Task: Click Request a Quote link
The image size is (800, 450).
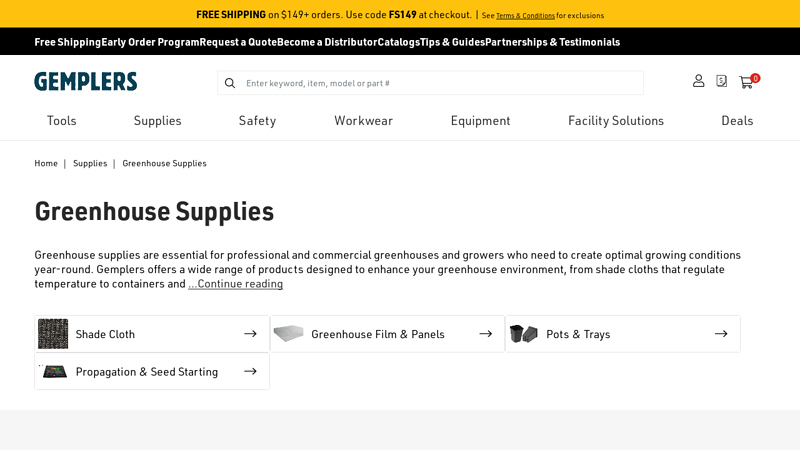Action: (238, 42)
